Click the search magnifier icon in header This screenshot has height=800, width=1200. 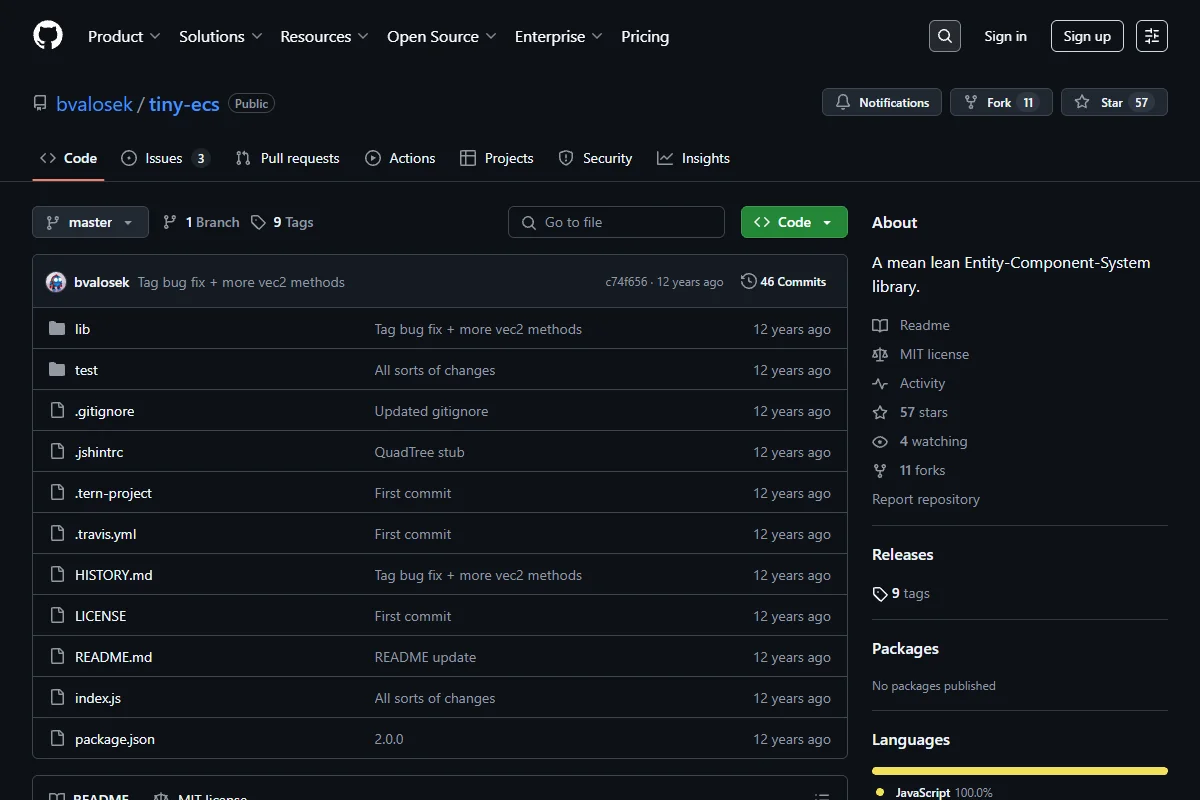pyautogui.click(x=945, y=36)
